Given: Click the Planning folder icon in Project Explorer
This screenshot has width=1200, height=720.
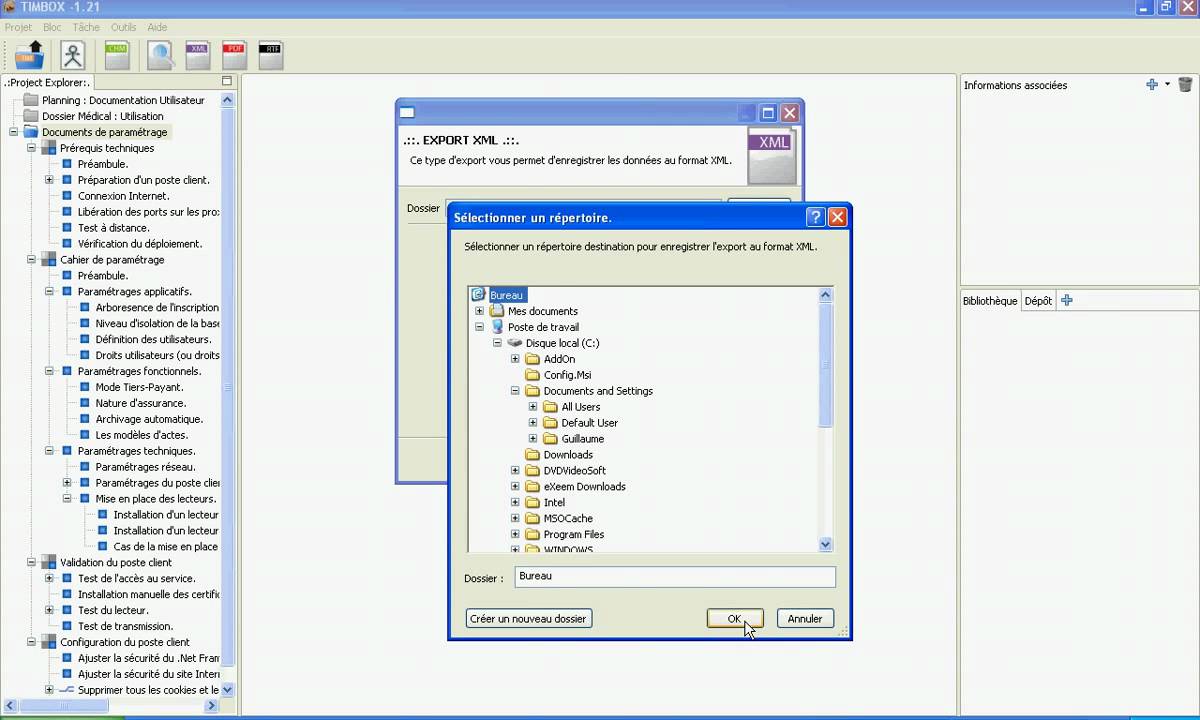Looking at the screenshot, I should 31,100.
